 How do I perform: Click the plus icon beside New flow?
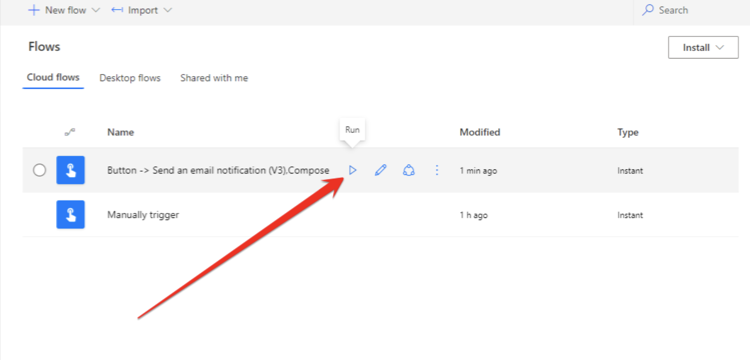(x=34, y=10)
